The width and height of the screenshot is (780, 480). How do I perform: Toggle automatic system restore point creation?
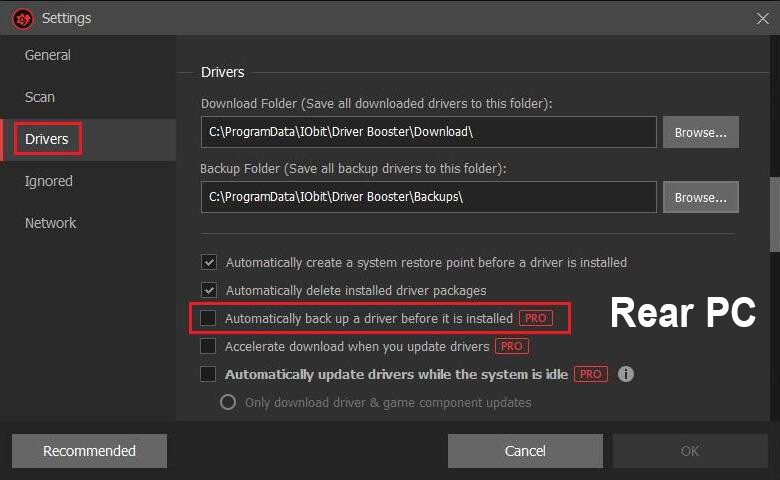(209, 262)
